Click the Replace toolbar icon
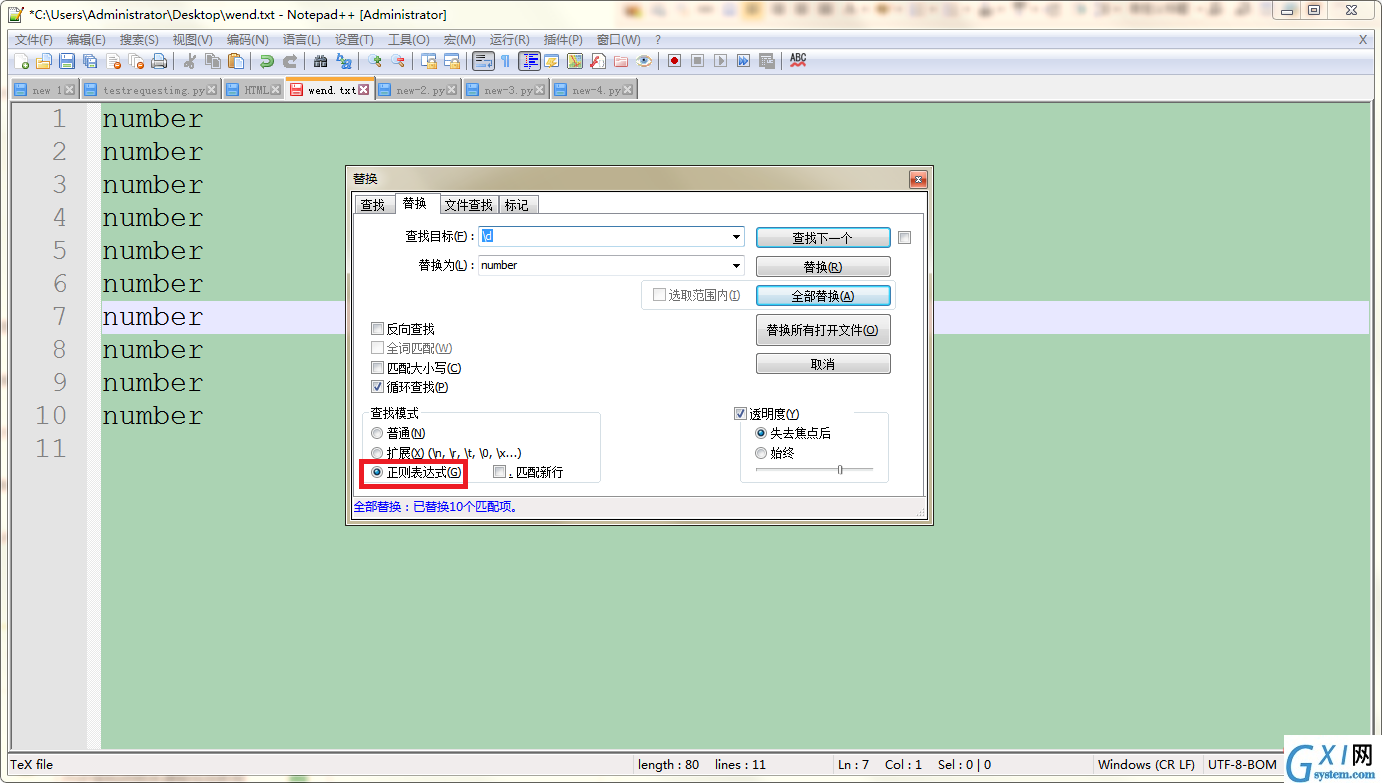 [344, 61]
